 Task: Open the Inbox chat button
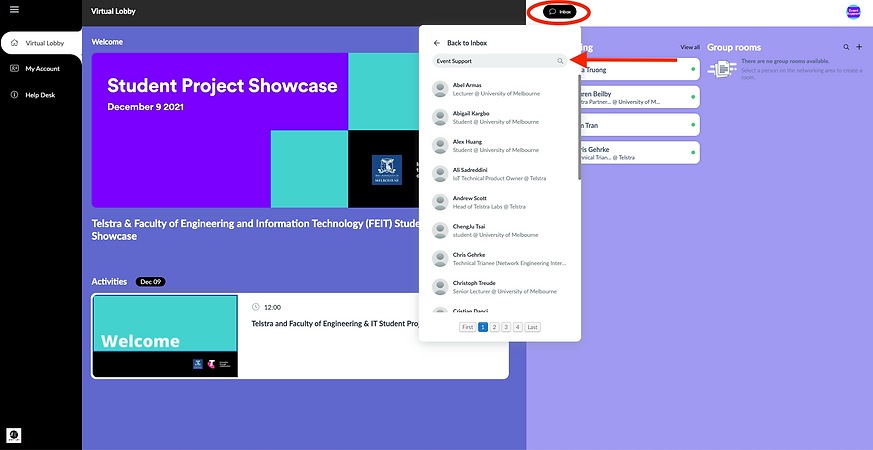[560, 12]
